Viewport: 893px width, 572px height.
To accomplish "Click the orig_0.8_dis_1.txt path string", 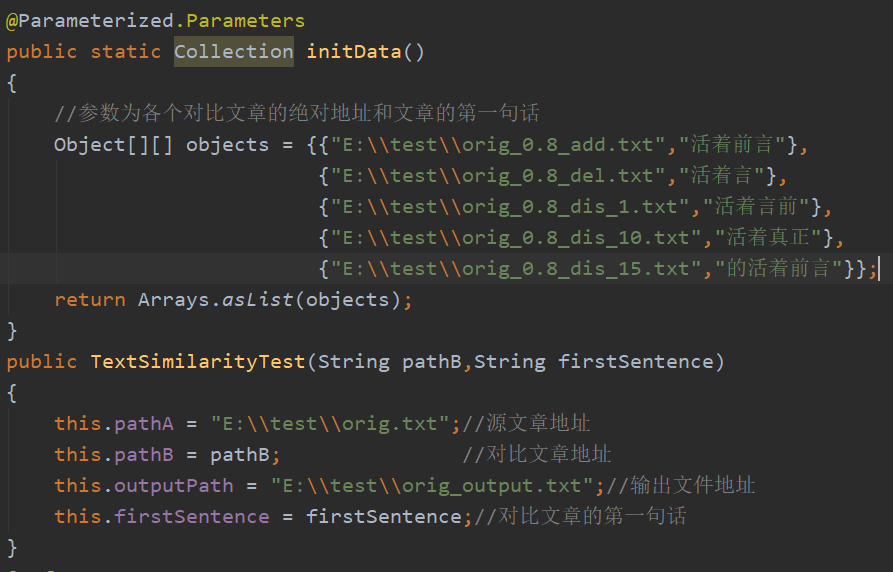I will pyautogui.click(x=510, y=206).
